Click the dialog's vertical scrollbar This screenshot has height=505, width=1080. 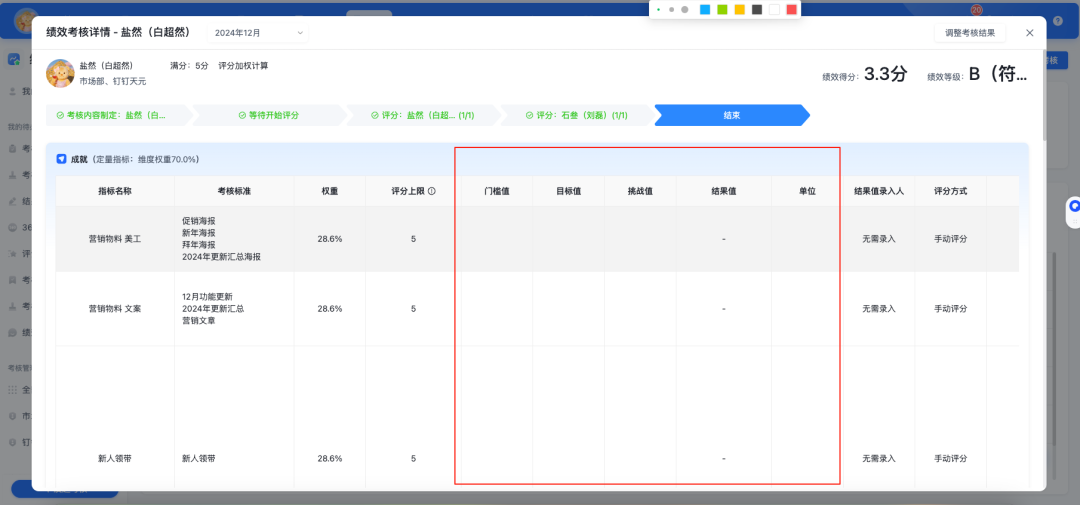tap(1042, 100)
